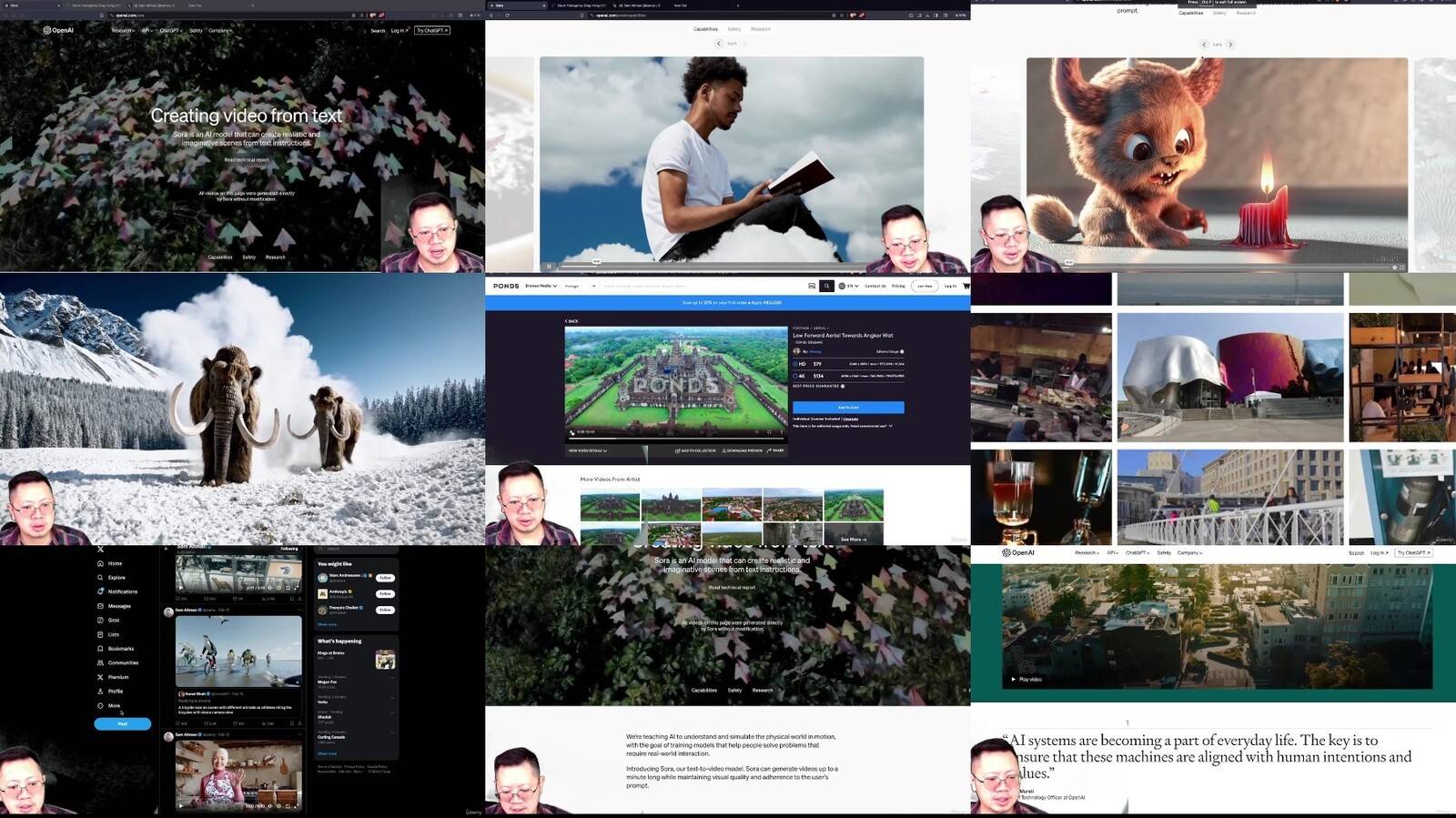The width and height of the screenshot is (1456, 818).
Task: Click the Pond5 search input field
Action: pos(702,286)
